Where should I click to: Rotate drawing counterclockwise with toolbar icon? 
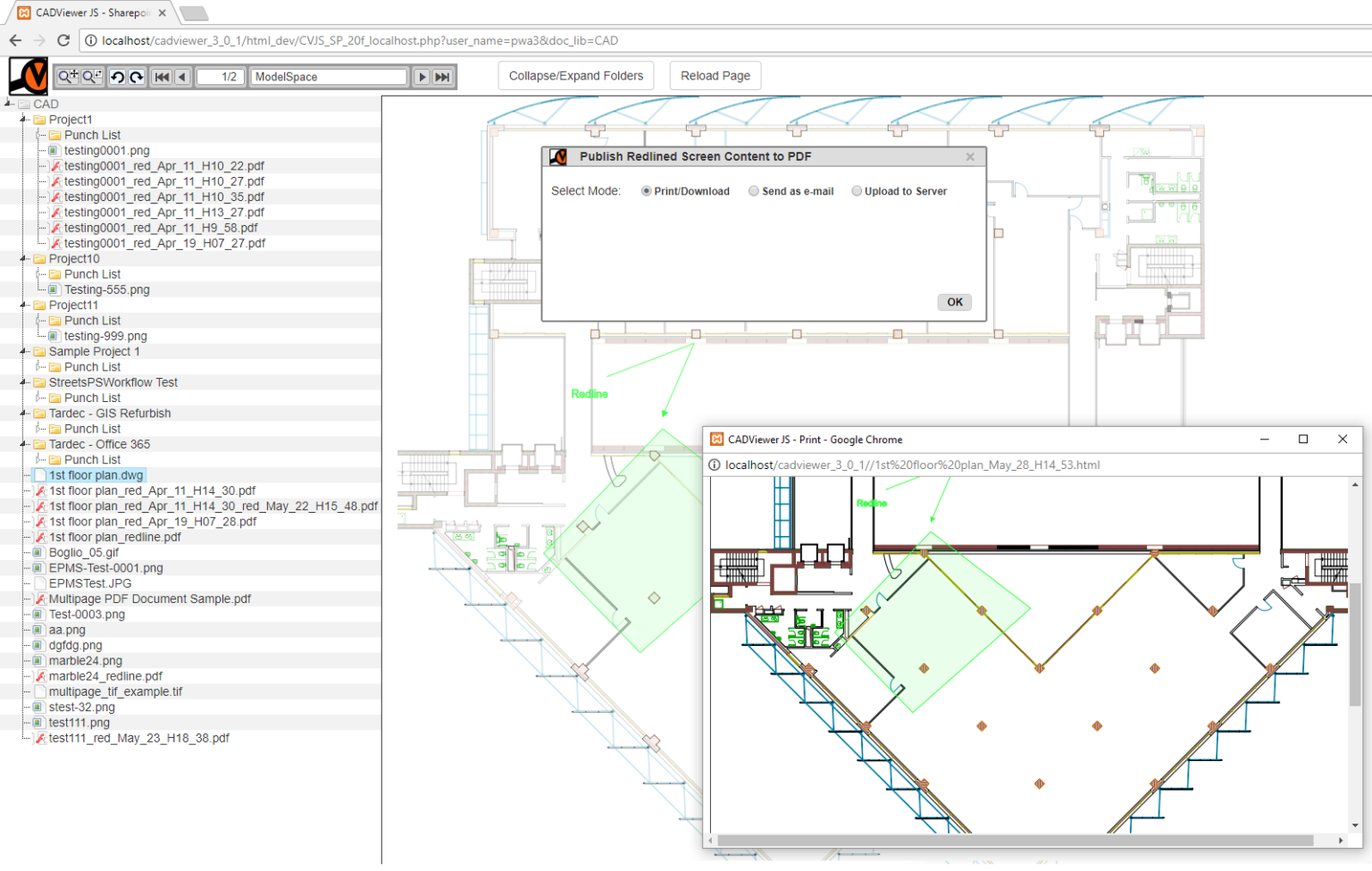point(117,77)
